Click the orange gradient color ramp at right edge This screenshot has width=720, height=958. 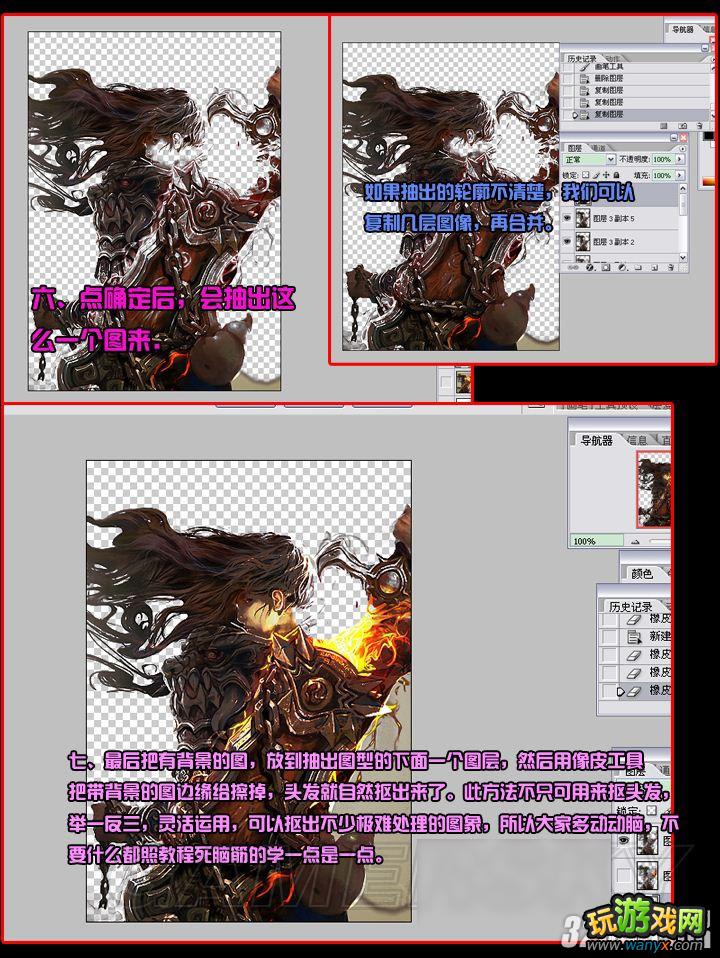tap(708, 181)
